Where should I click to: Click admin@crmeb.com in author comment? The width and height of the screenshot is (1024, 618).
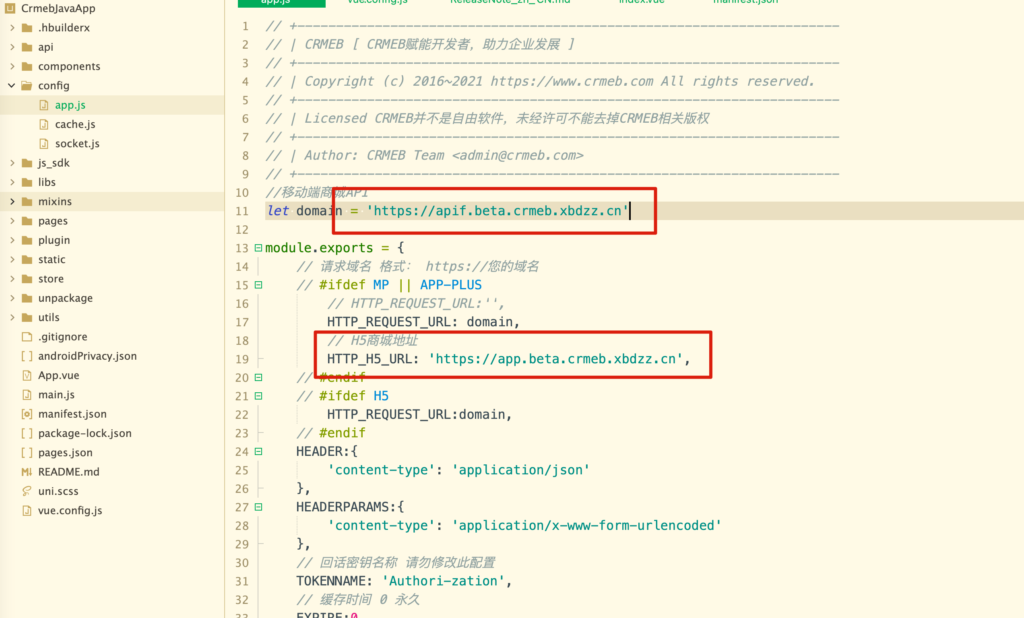tap(518, 155)
